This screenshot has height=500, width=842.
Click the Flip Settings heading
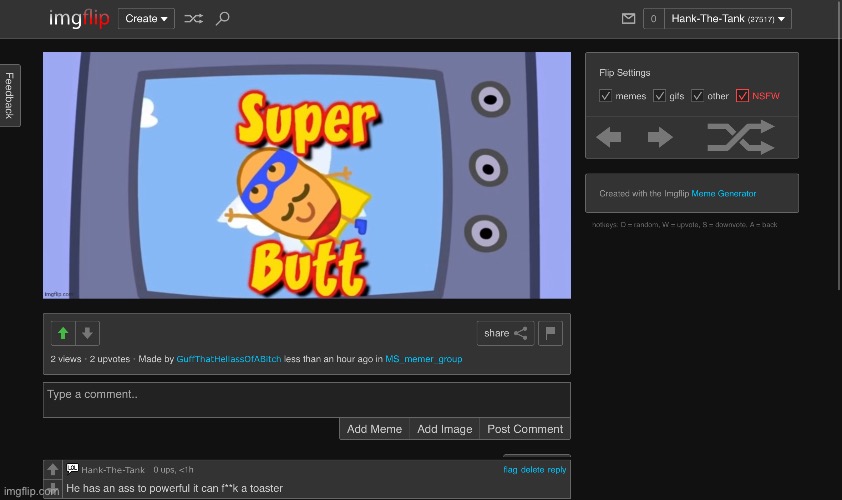tap(625, 73)
